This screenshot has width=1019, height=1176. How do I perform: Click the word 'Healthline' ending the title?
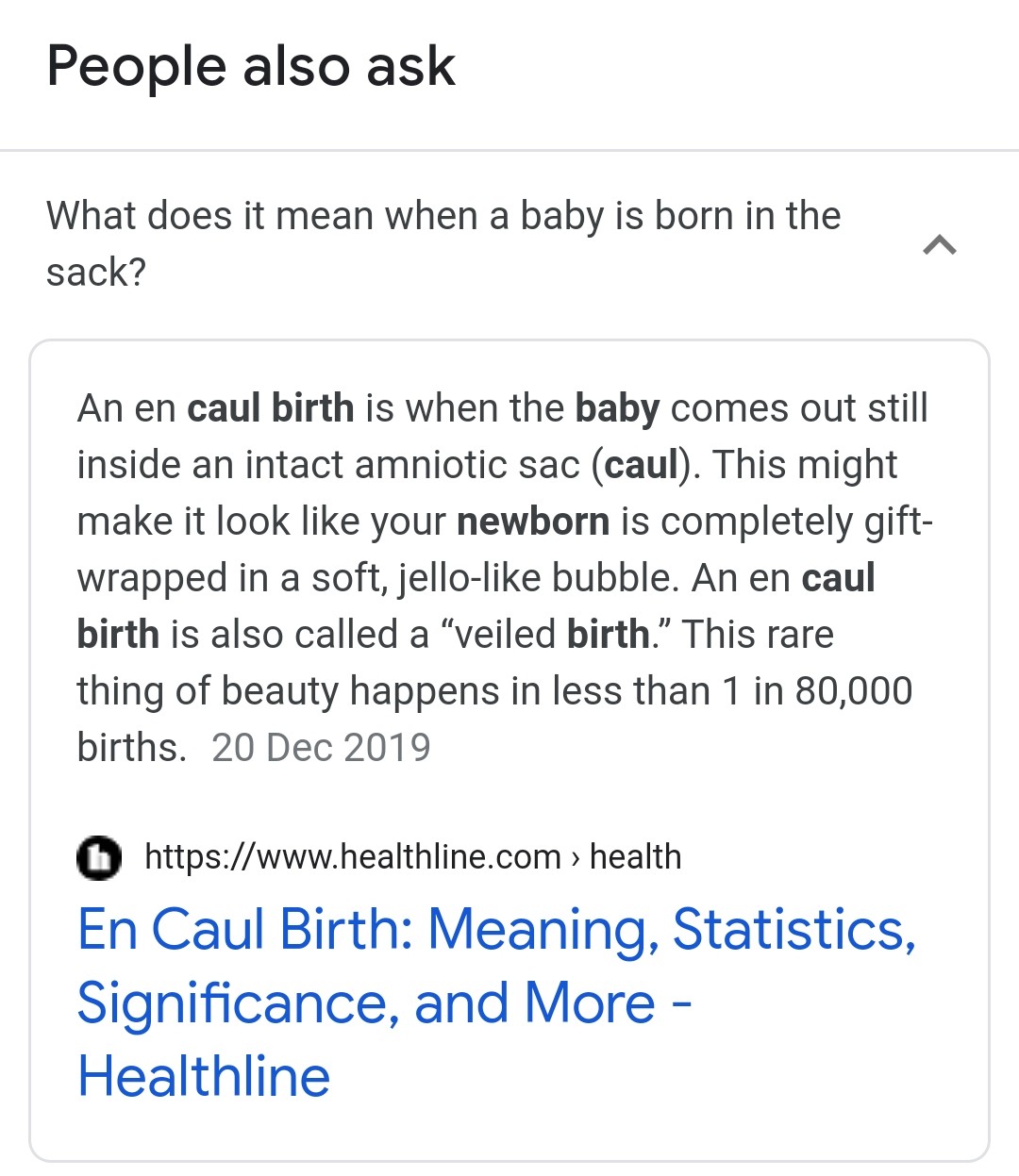(204, 1076)
